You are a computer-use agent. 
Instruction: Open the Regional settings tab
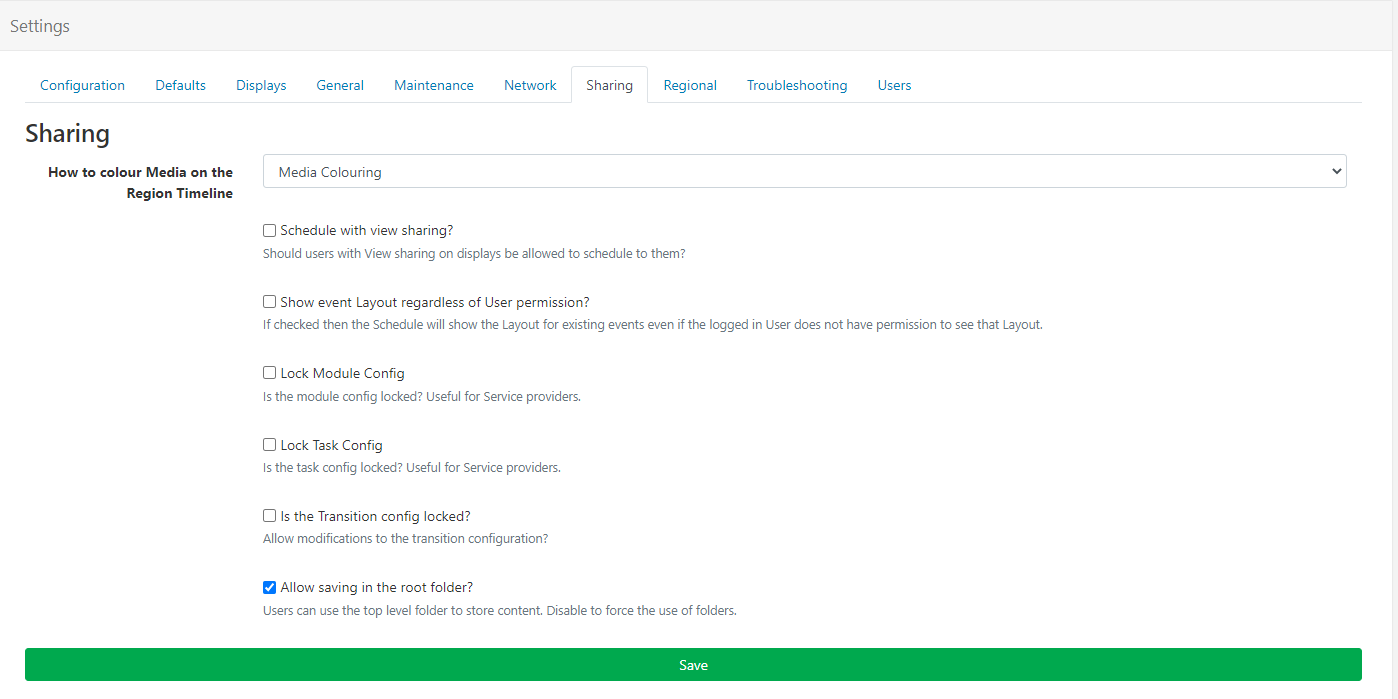click(689, 85)
